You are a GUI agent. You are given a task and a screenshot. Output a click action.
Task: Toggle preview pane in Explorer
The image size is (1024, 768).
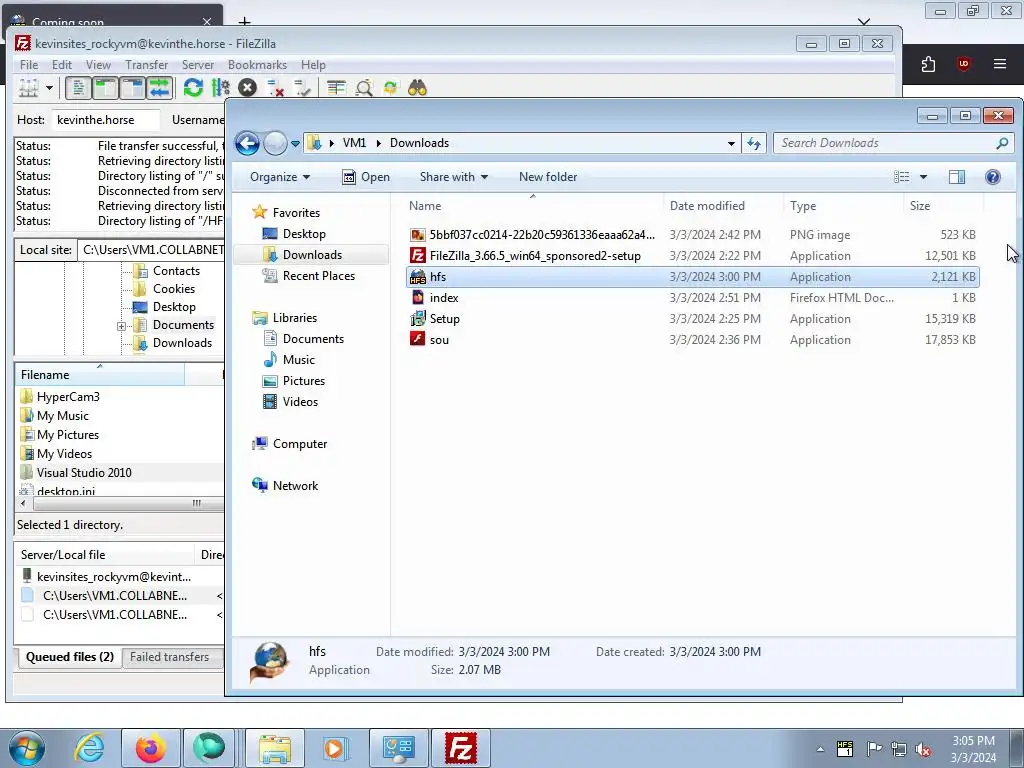pos(957,177)
